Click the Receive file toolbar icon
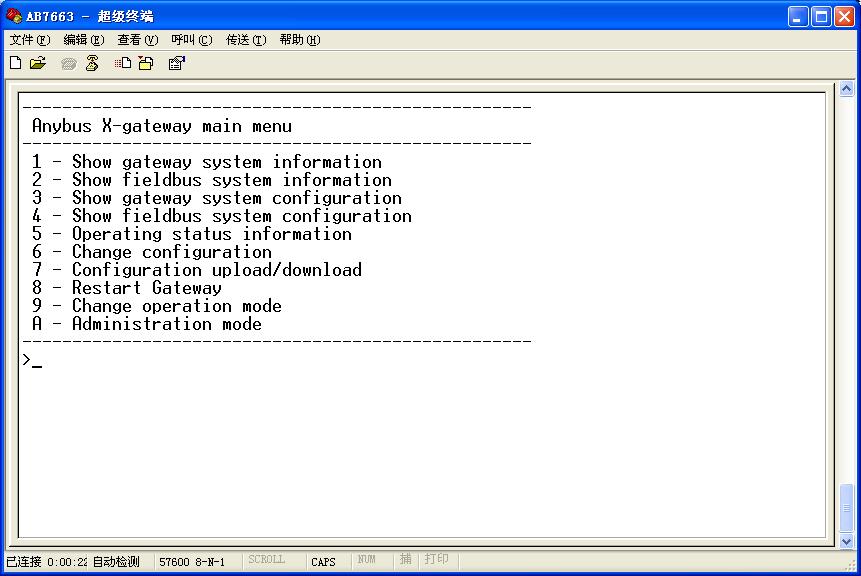The width and height of the screenshot is (861, 576). pyautogui.click(x=146, y=64)
